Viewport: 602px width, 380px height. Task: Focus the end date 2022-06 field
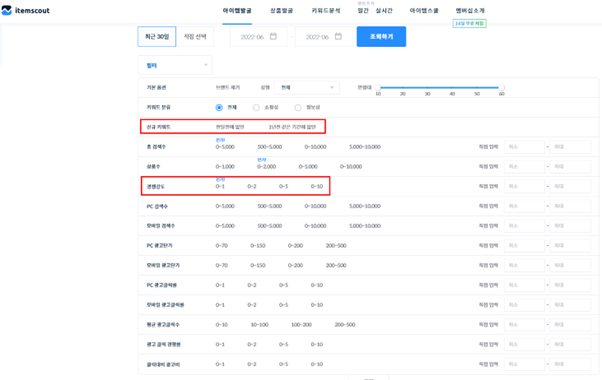pyautogui.click(x=324, y=36)
